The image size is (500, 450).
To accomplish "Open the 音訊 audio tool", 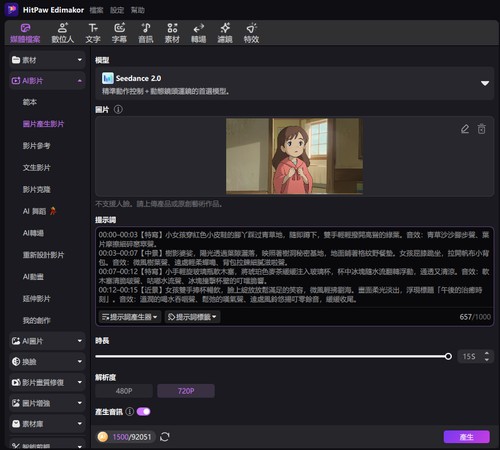I will point(146,33).
